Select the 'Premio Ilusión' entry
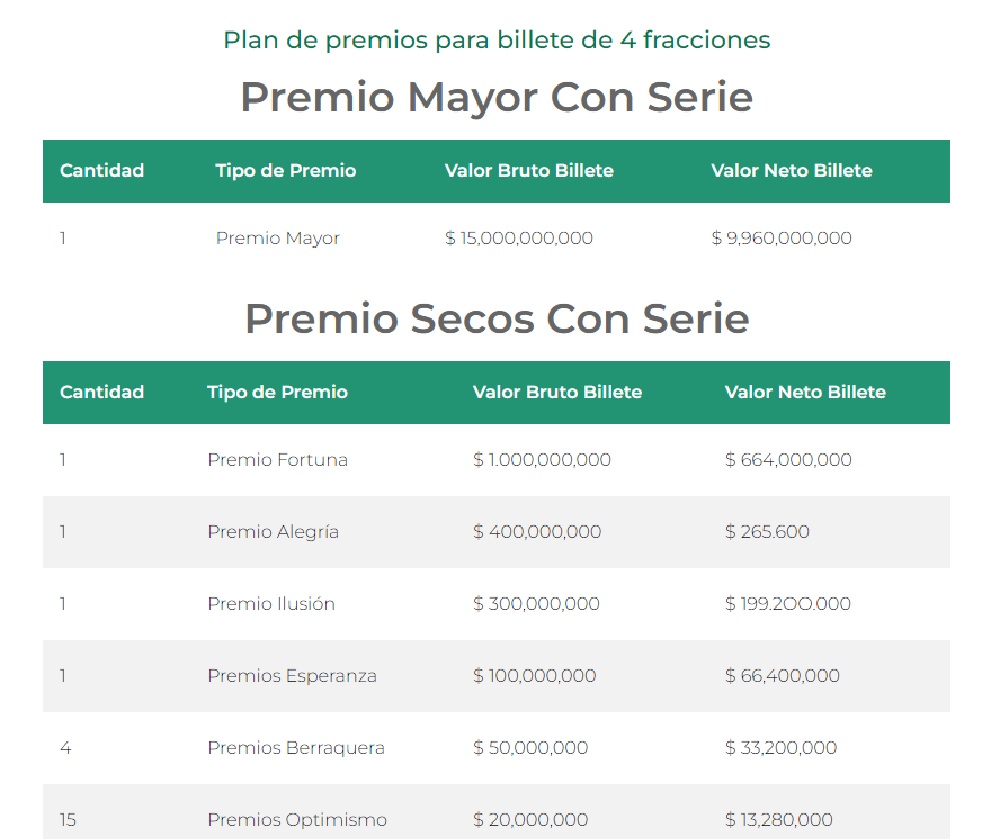Screen dimensions: 1002x839 click(271, 604)
